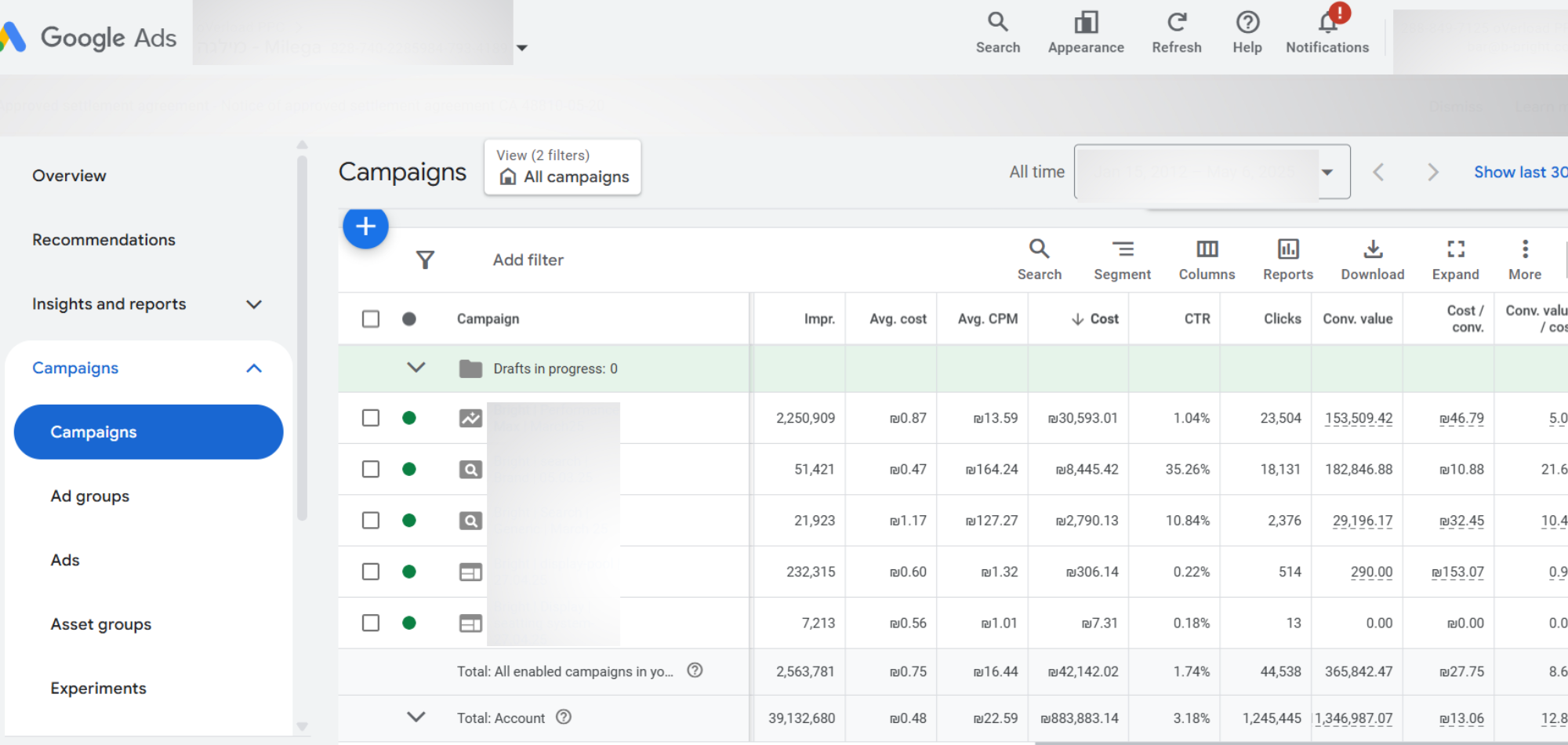1568x745 pixels.
Task: Open Ad groups in the sidebar
Action: (90, 496)
